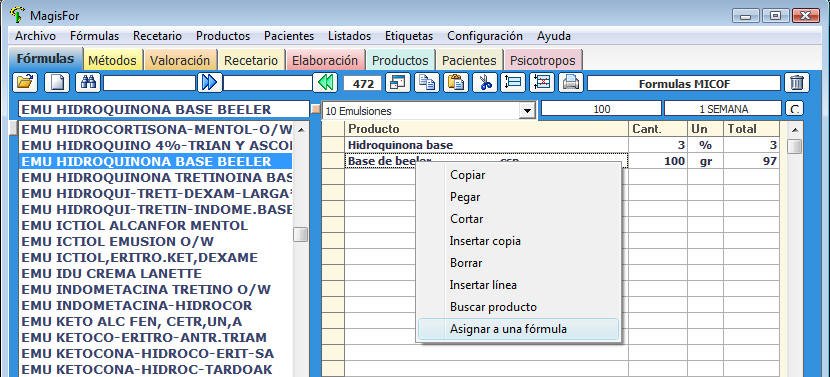The height and width of the screenshot is (377, 830).
Task: Open the 10 Emulsiones dropdown arrow
Action: click(x=527, y=111)
